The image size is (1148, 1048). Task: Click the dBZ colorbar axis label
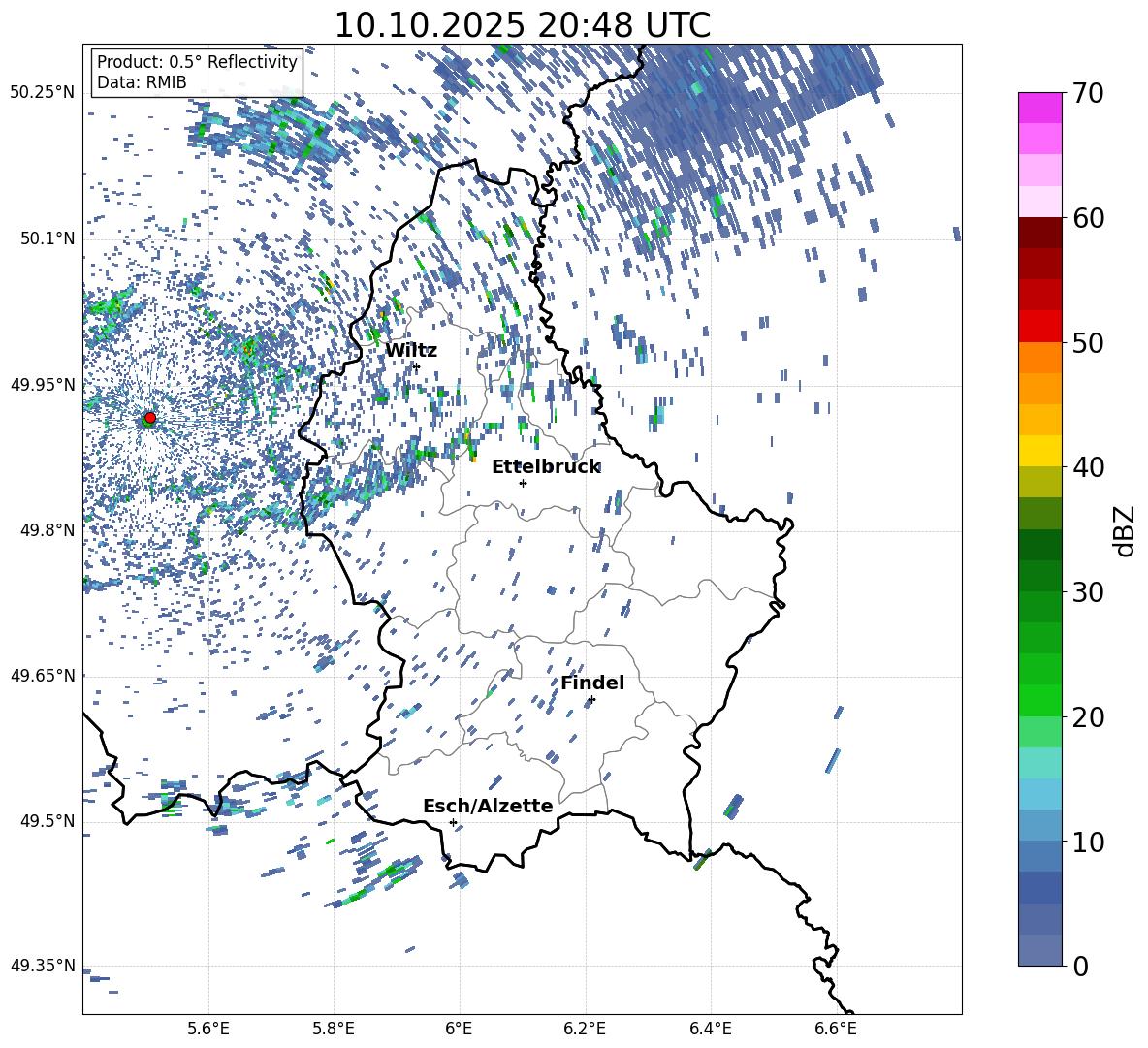tap(1125, 531)
